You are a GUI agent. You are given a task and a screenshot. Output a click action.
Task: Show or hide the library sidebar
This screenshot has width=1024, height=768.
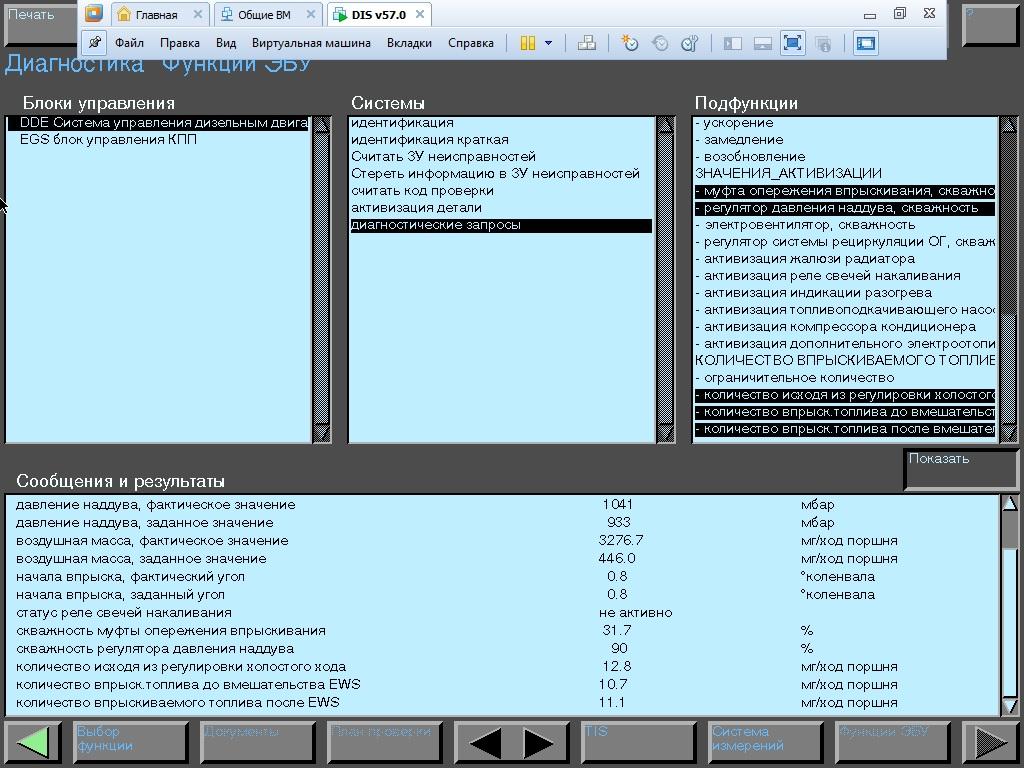pyautogui.click(x=733, y=43)
